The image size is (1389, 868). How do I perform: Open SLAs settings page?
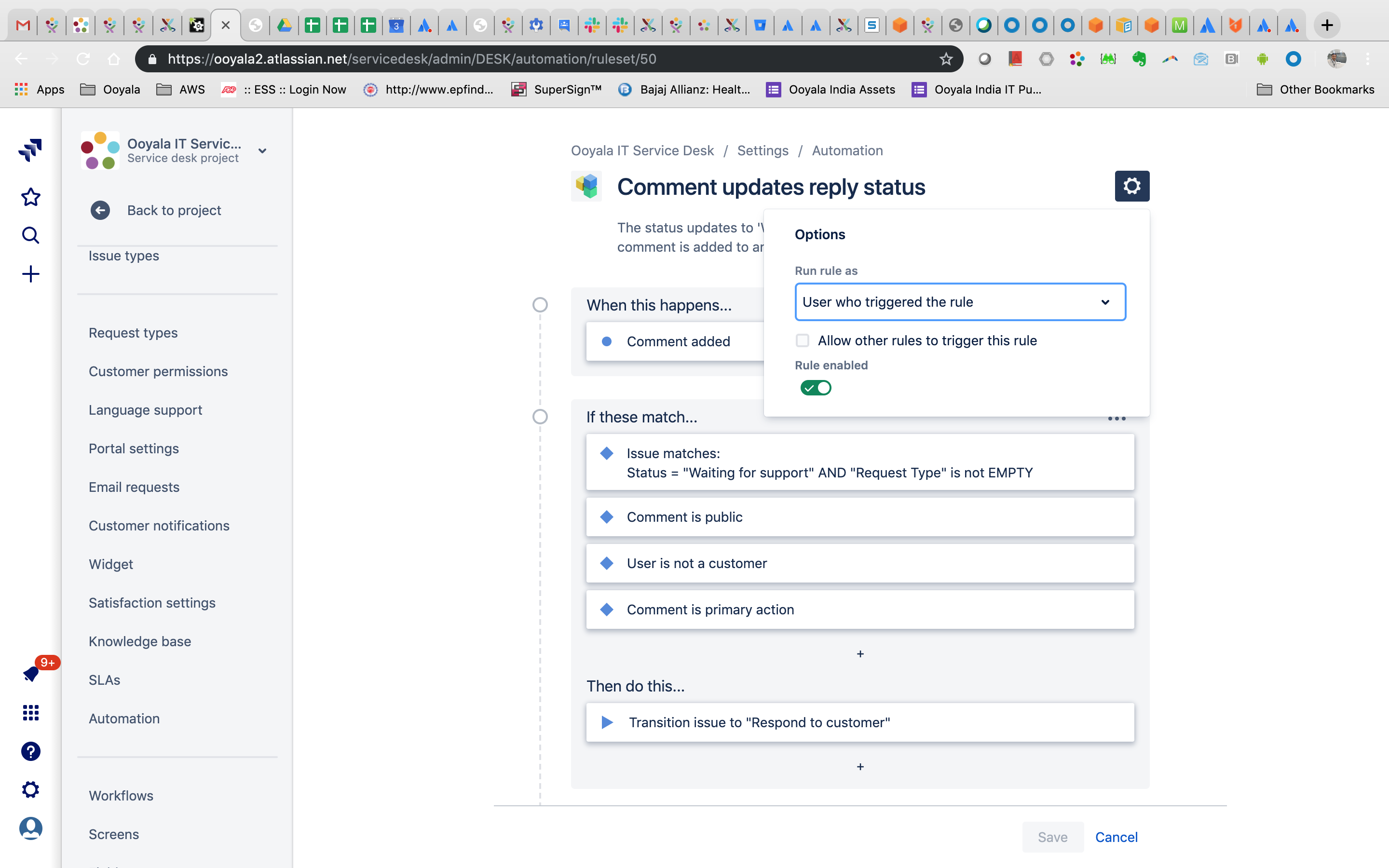(105, 680)
